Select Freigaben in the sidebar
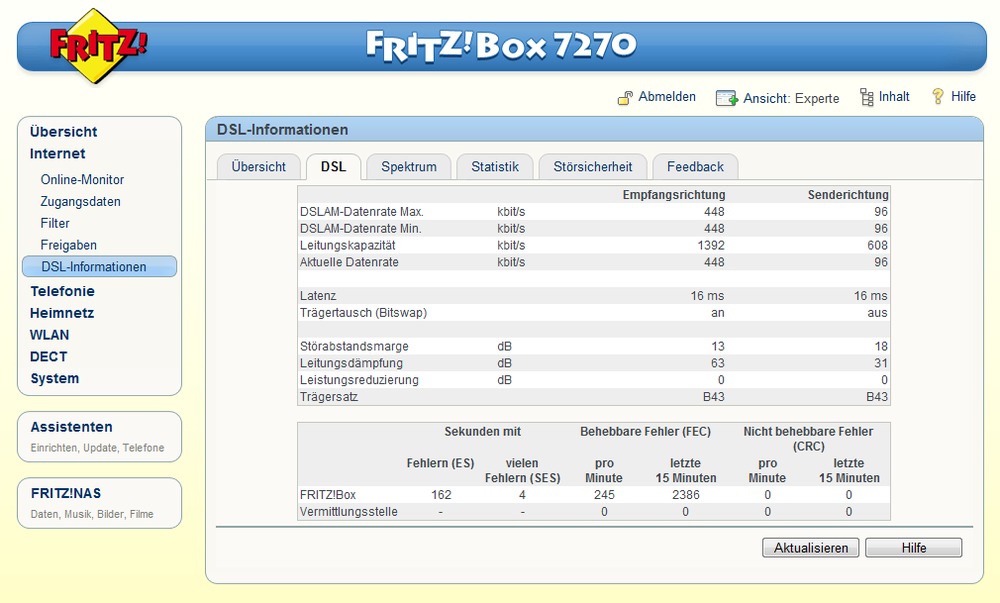The image size is (1000, 603). 68,245
